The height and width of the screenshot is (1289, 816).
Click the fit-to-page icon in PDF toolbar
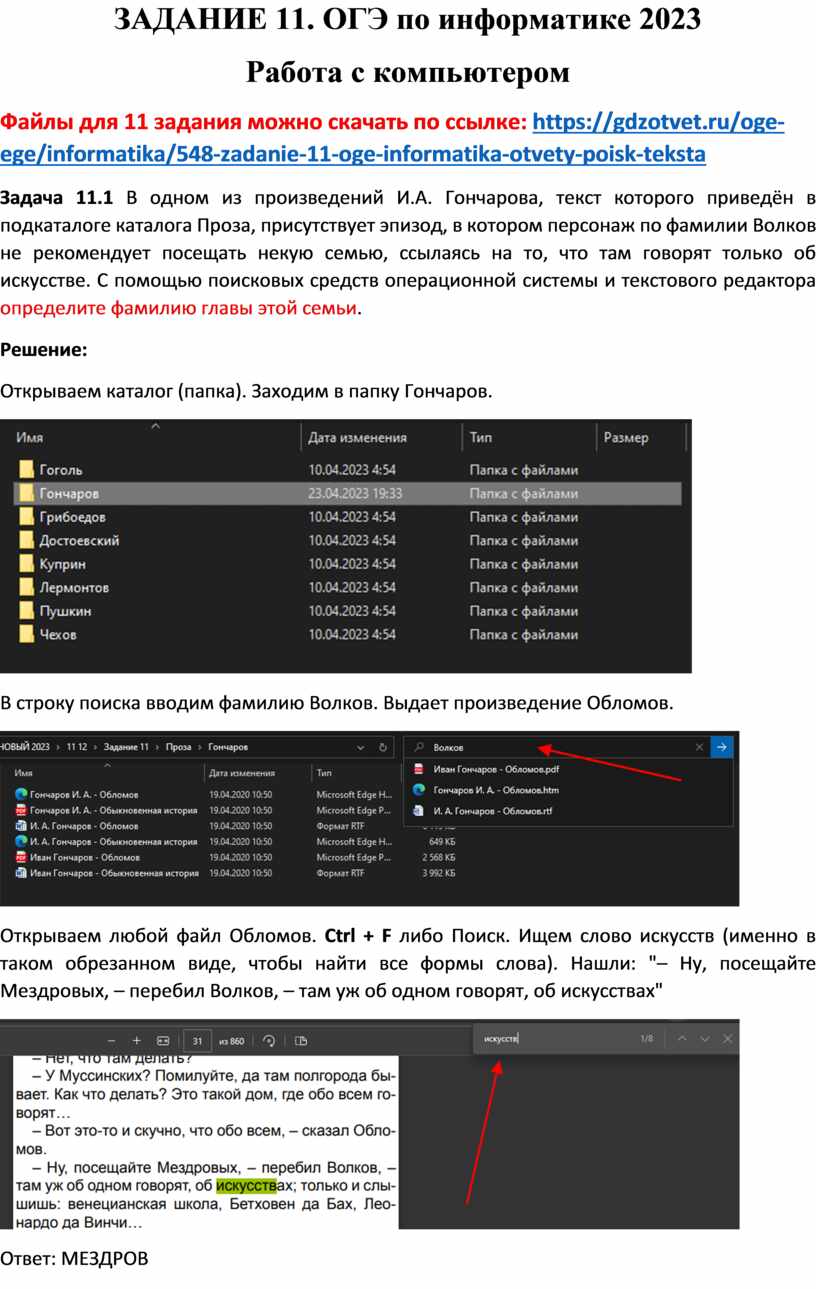pos(163,1040)
